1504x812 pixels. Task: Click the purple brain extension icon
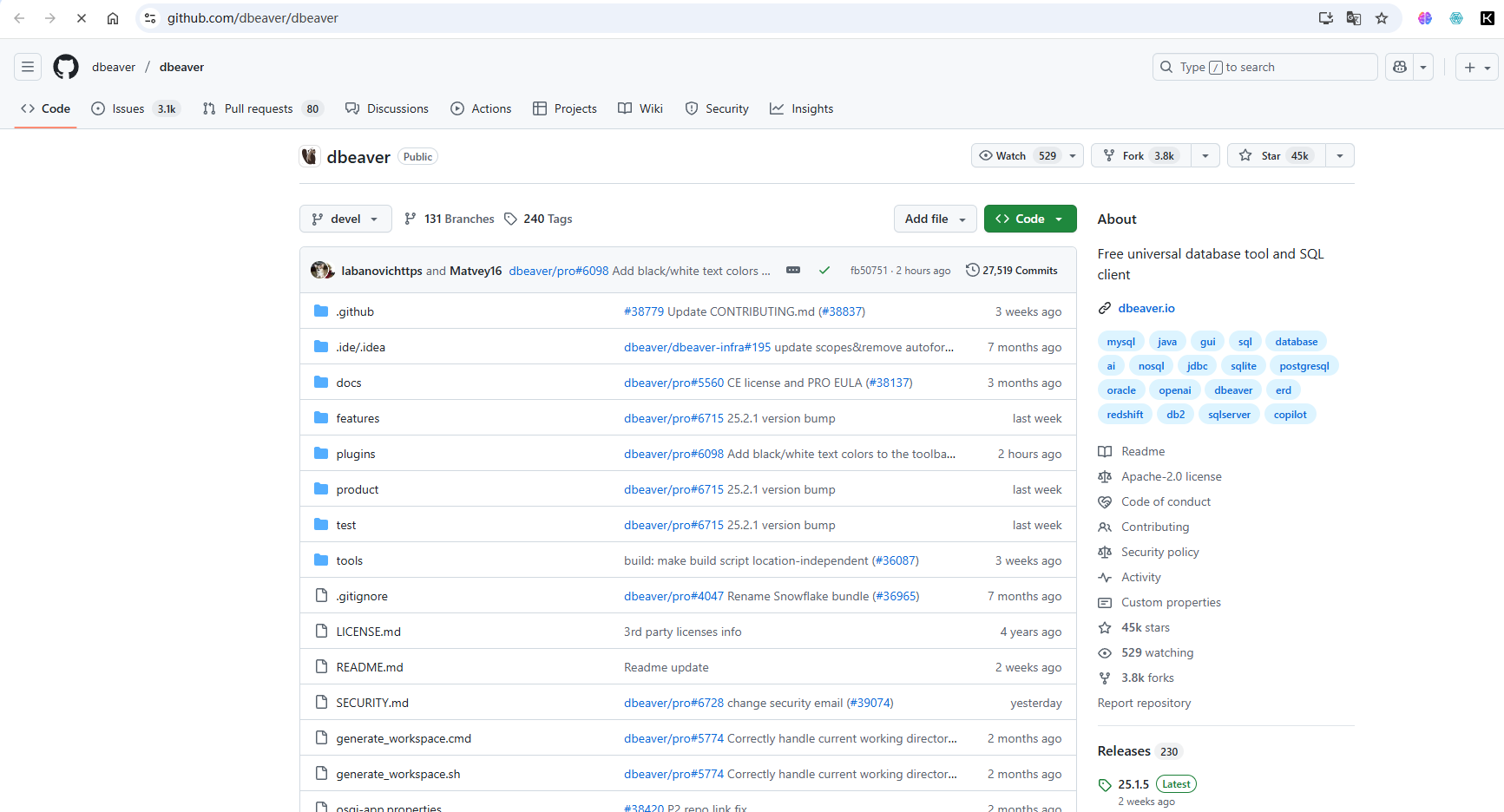(x=1425, y=18)
